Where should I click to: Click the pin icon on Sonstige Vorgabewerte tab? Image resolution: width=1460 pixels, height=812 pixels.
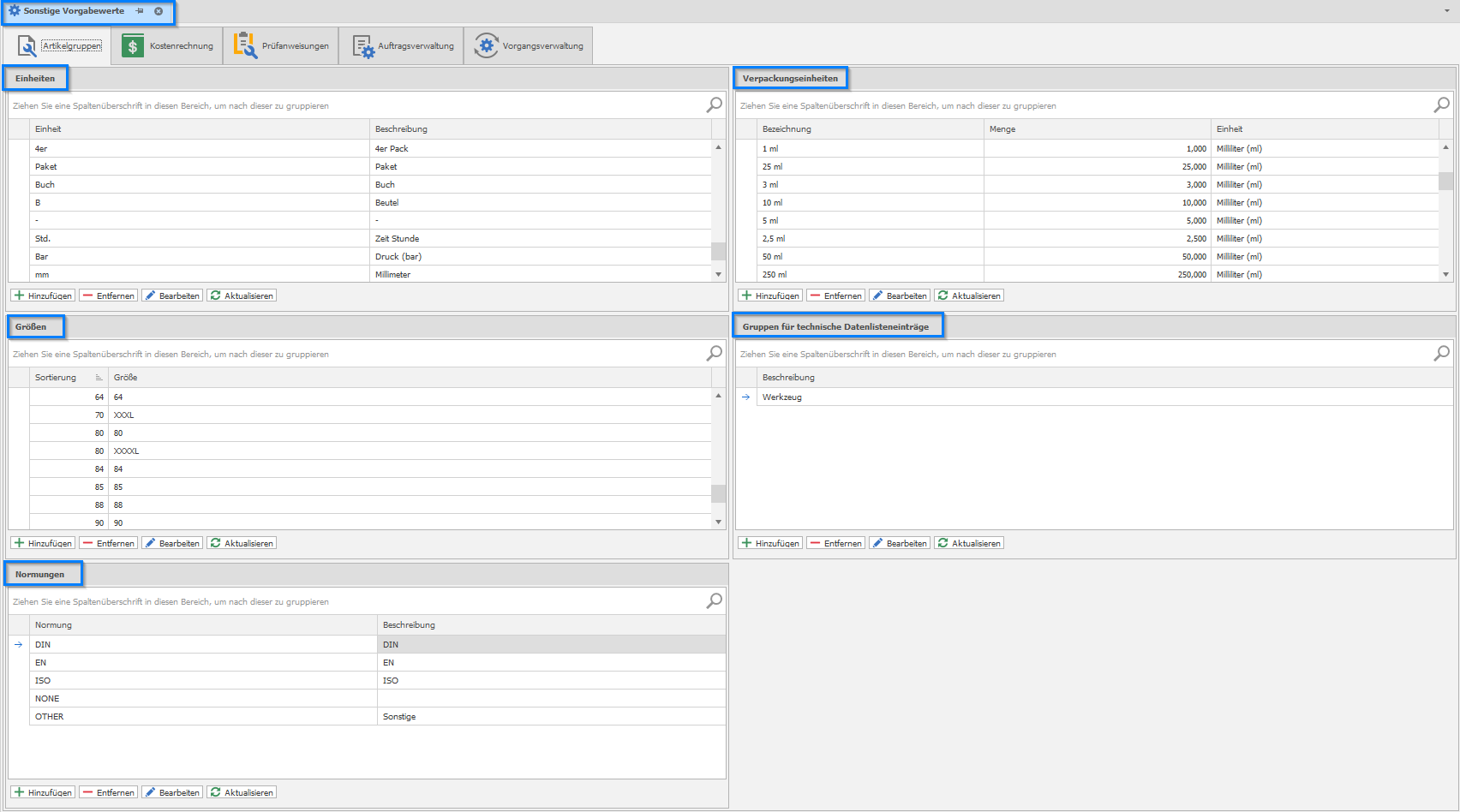tap(140, 11)
